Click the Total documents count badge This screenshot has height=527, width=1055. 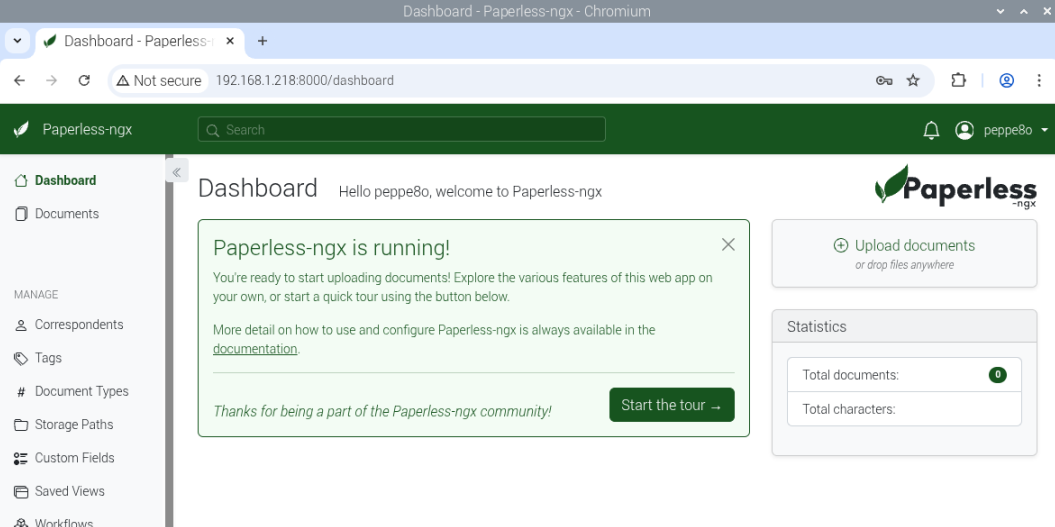(x=997, y=375)
